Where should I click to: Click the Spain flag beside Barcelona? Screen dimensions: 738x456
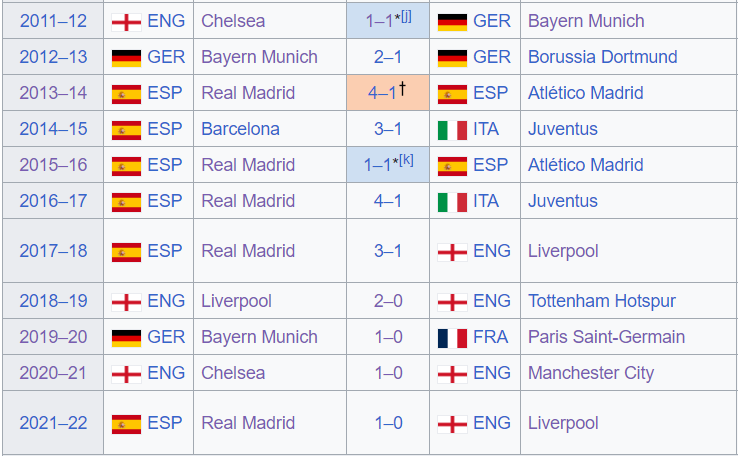pyautogui.click(x=126, y=130)
